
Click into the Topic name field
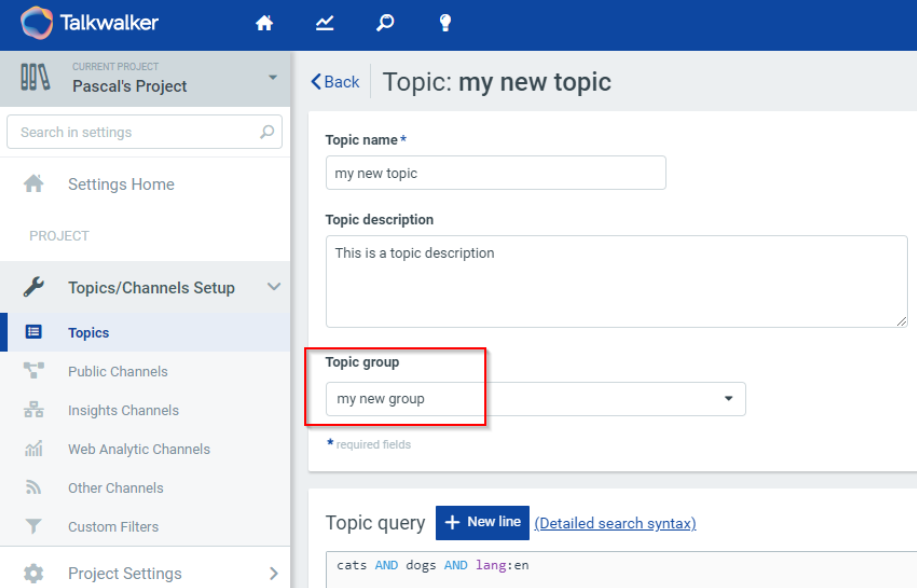click(495, 173)
